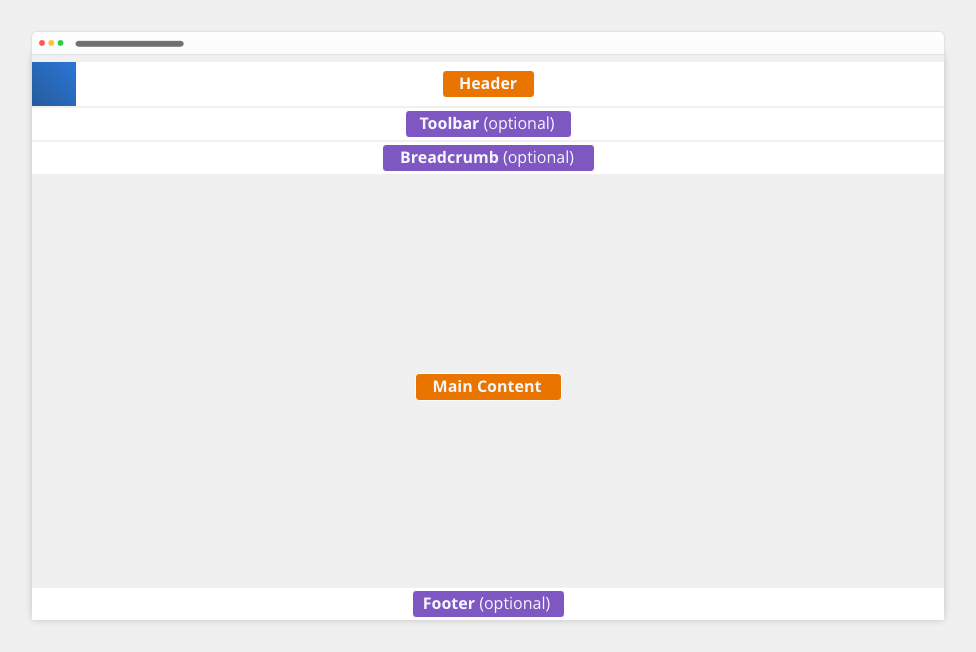Click the bold word Toolbar in the purple label
Viewport: 976px width, 652px height.
point(449,123)
